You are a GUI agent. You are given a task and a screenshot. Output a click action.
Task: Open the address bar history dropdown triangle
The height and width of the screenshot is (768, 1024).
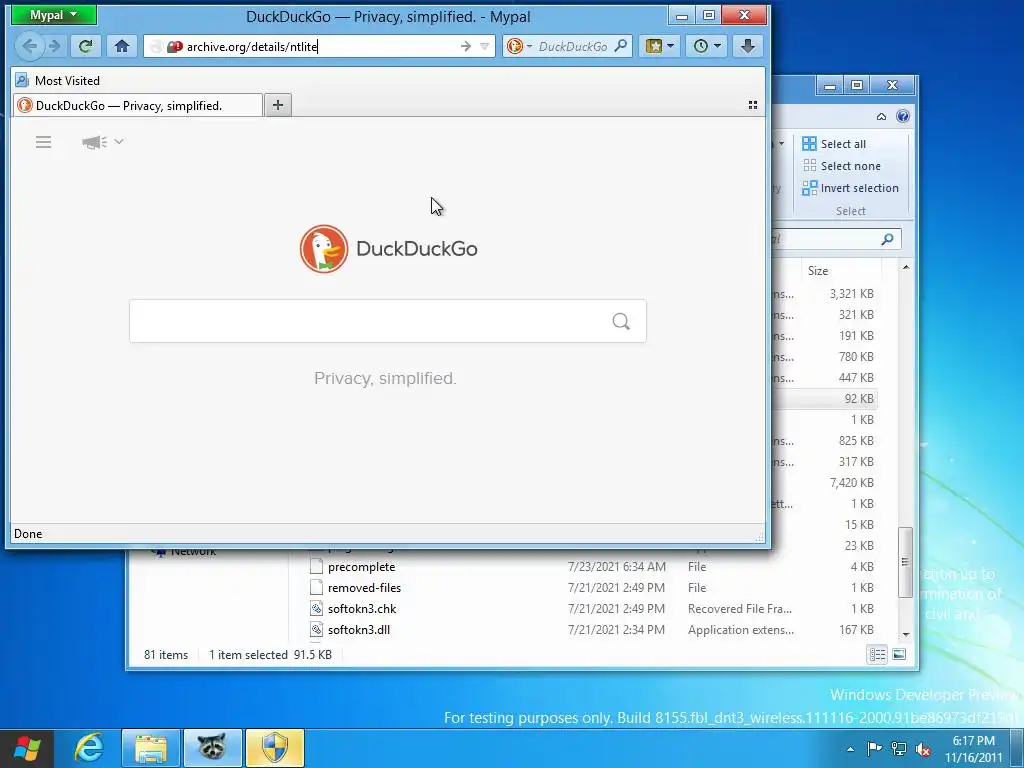coord(485,46)
